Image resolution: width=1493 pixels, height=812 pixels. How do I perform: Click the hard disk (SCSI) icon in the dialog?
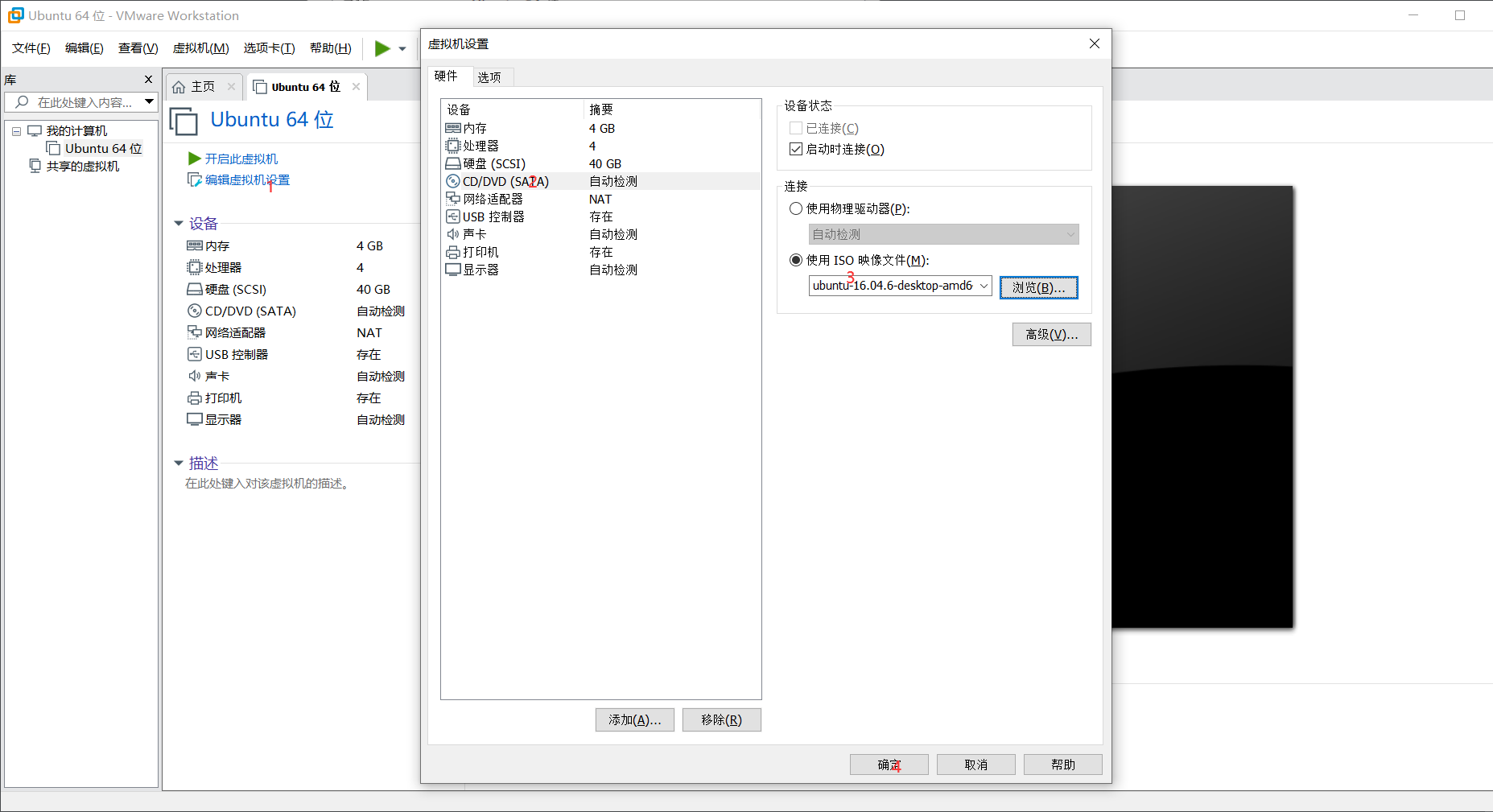[x=453, y=163]
